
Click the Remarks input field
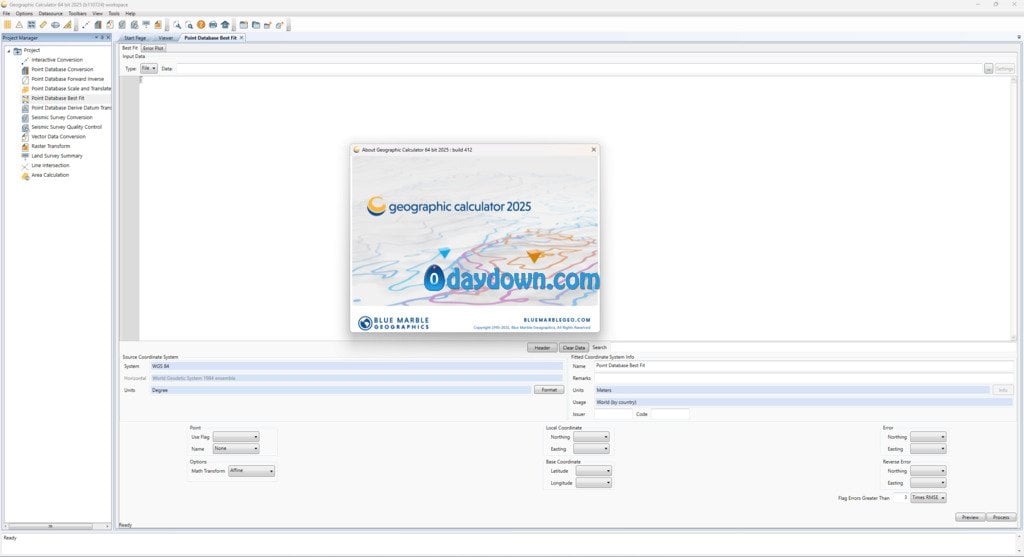point(803,378)
